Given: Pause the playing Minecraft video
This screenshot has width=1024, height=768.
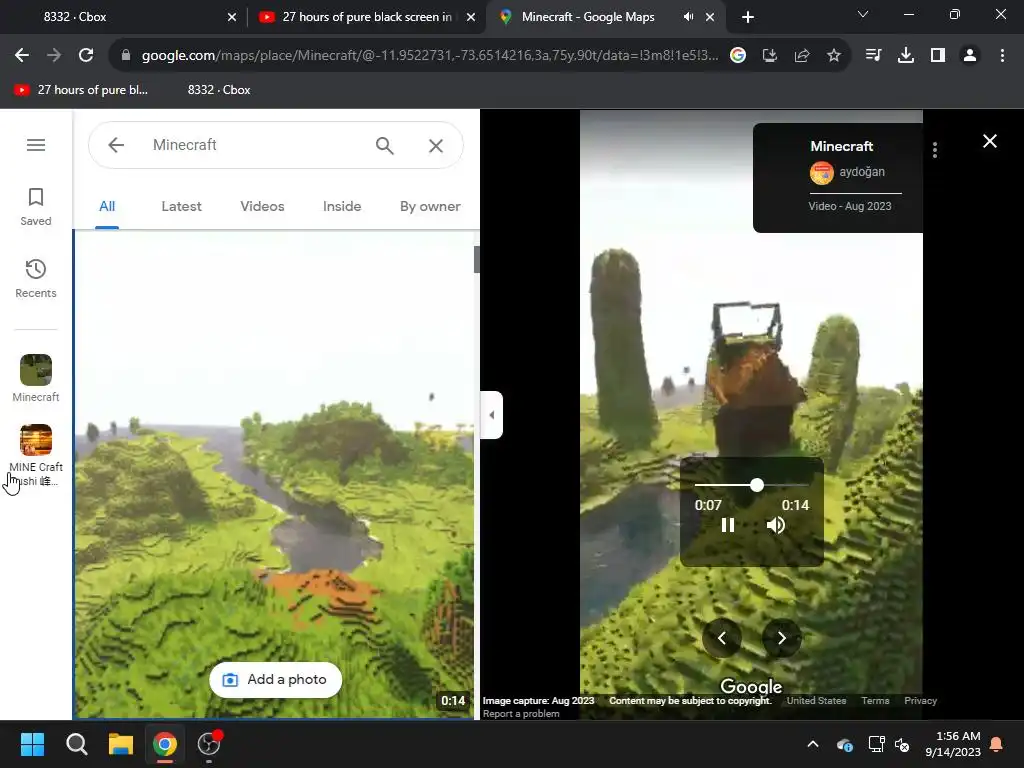Looking at the screenshot, I should (728, 525).
